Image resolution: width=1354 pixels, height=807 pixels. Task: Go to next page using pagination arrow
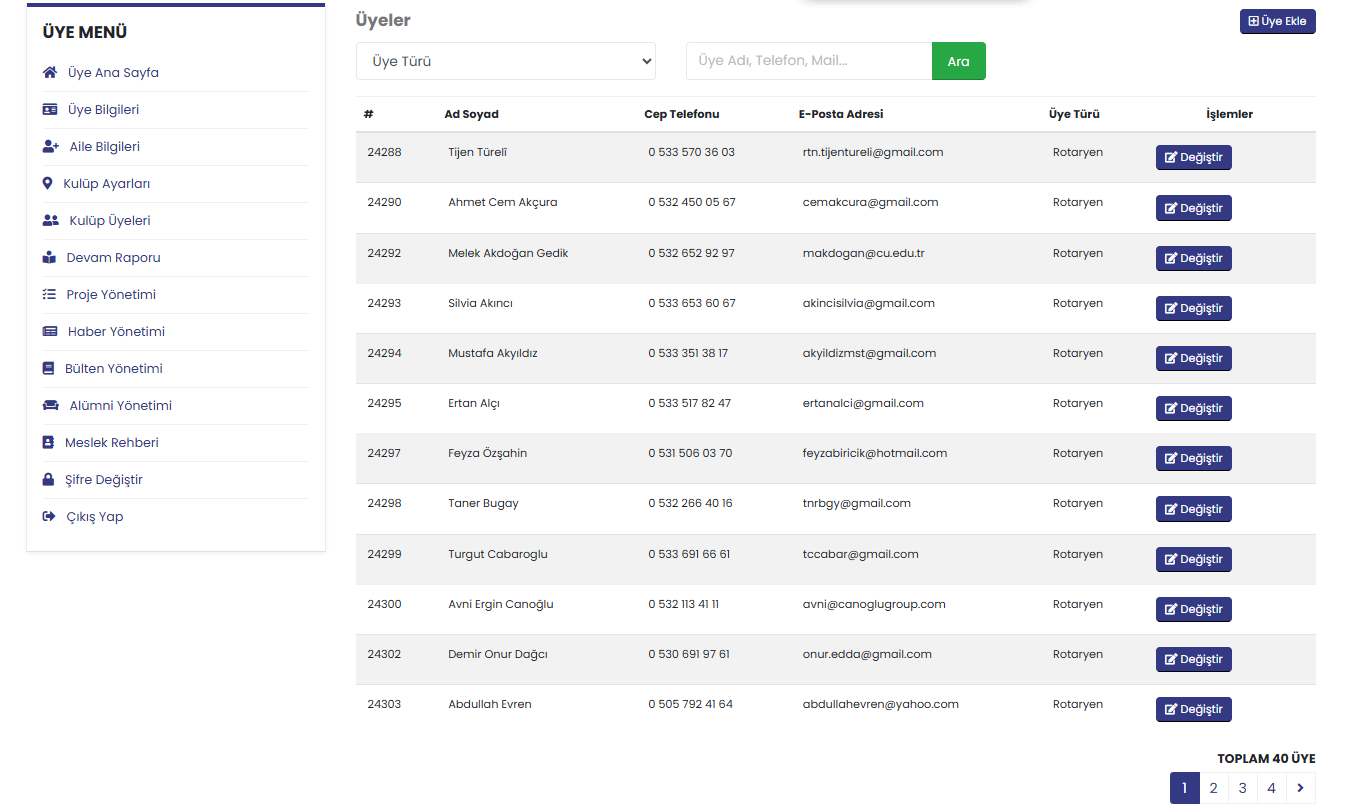(1300, 788)
